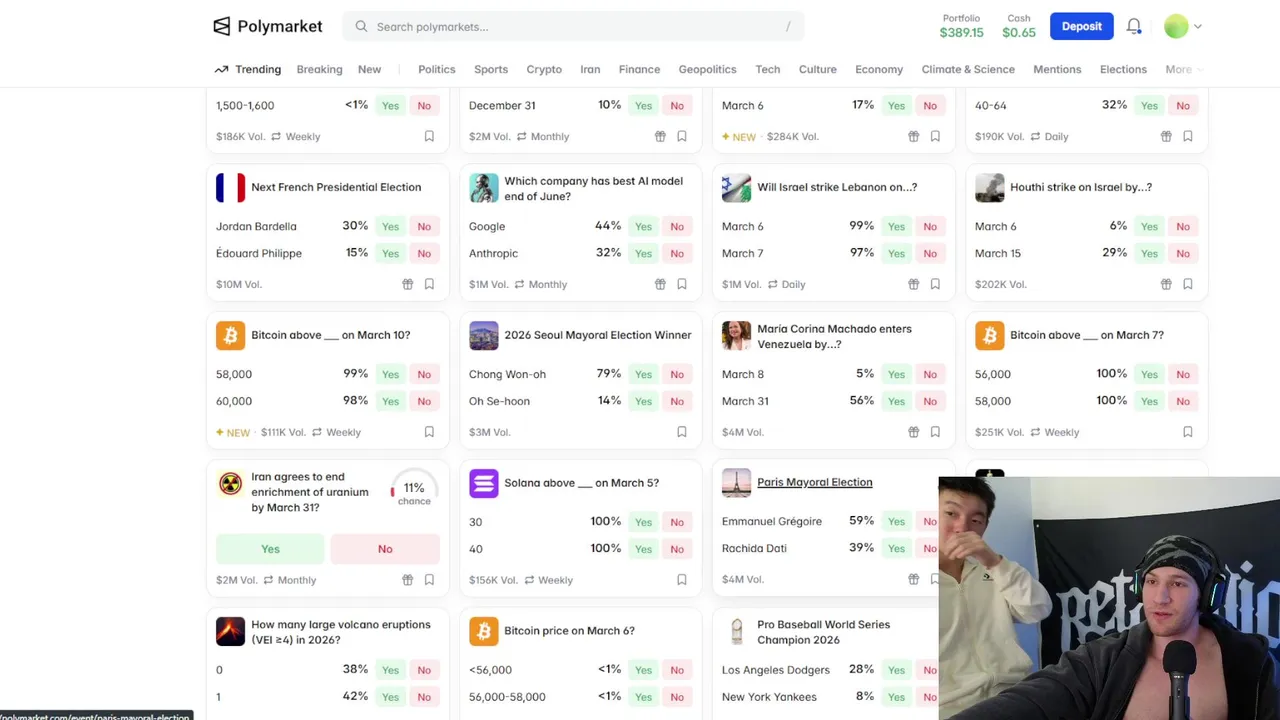
Task: Click gift icon on María Corina Machado card
Action: pyautogui.click(x=913, y=432)
